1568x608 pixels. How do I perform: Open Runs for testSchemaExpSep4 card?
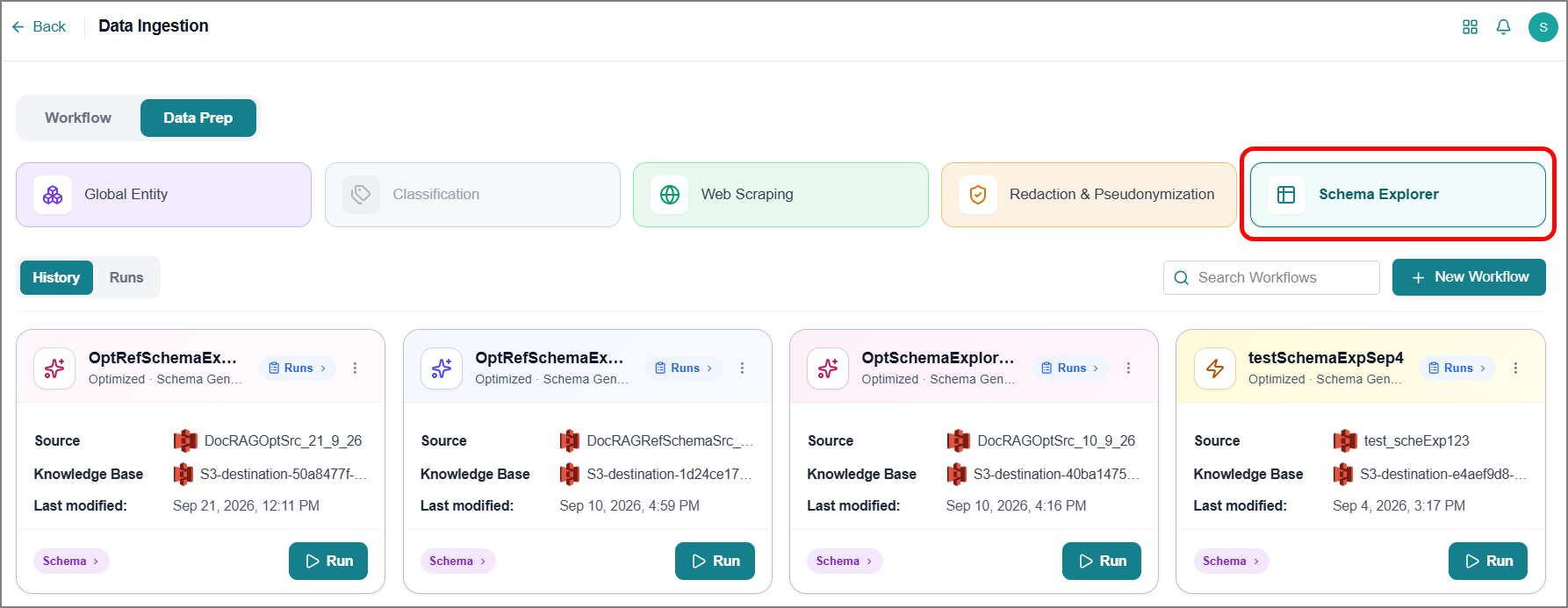click(1457, 368)
